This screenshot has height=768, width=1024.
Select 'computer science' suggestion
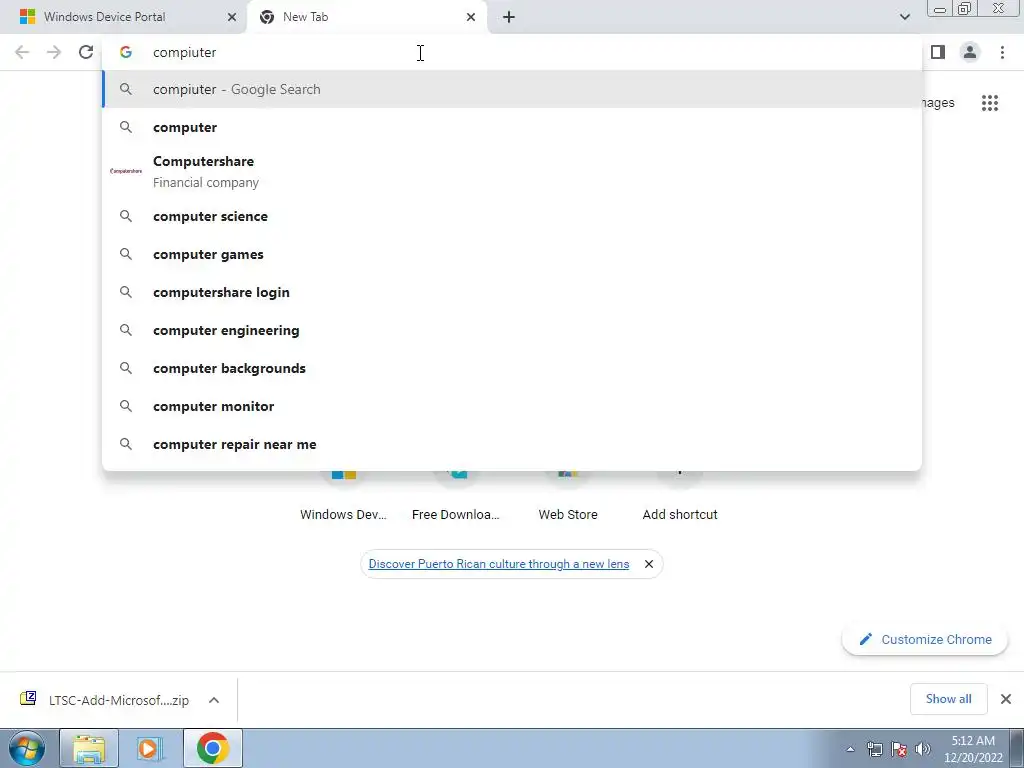point(512,216)
